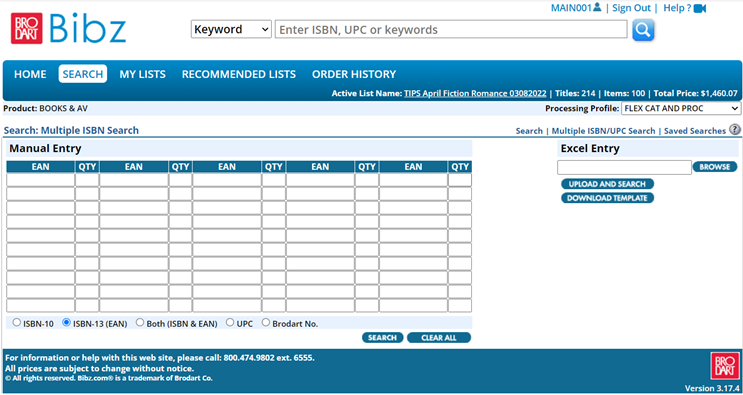Click the last EAN field in the last row
The width and height of the screenshot is (743, 395).
[x=413, y=305]
